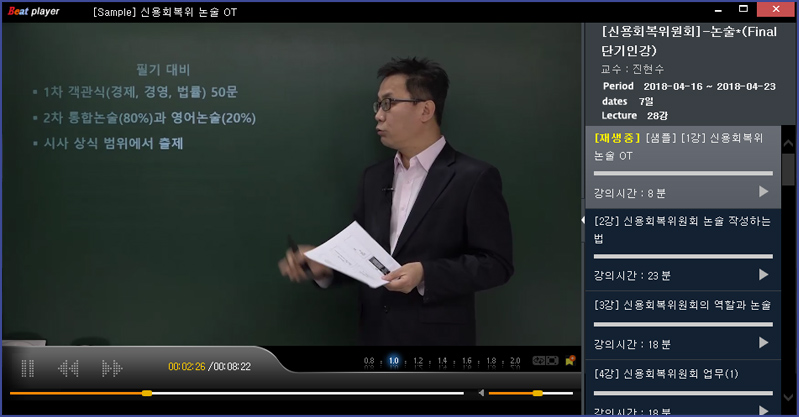
Task: Mute audio with the speaker icon
Action: click(481, 393)
